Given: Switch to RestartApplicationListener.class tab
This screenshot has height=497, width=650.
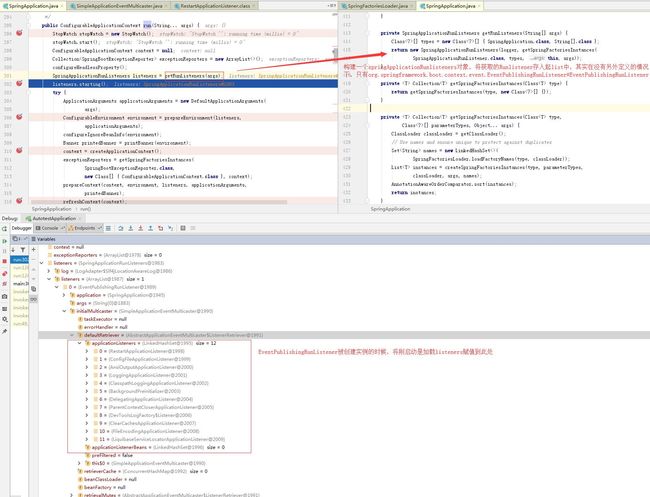Looking at the screenshot, I should tap(215, 6).
